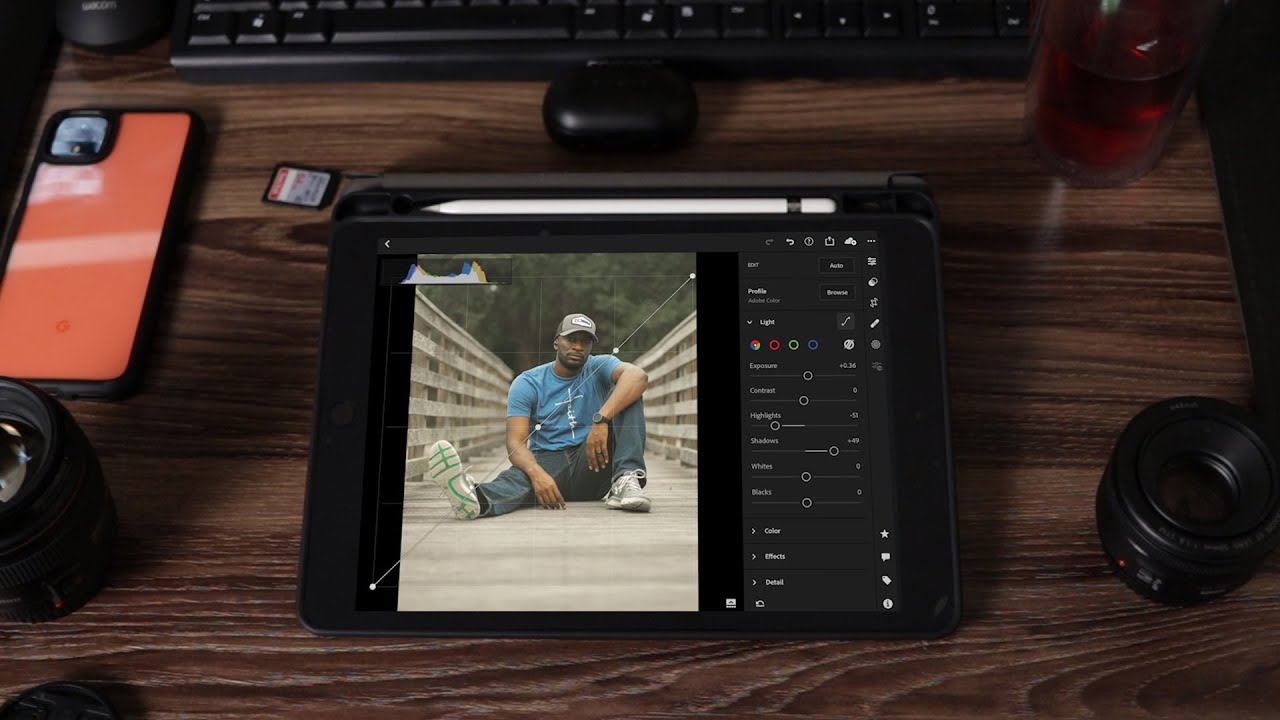Image resolution: width=1280 pixels, height=720 pixels.
Task: Select the Blue curve channel
Action: point(813,345)
